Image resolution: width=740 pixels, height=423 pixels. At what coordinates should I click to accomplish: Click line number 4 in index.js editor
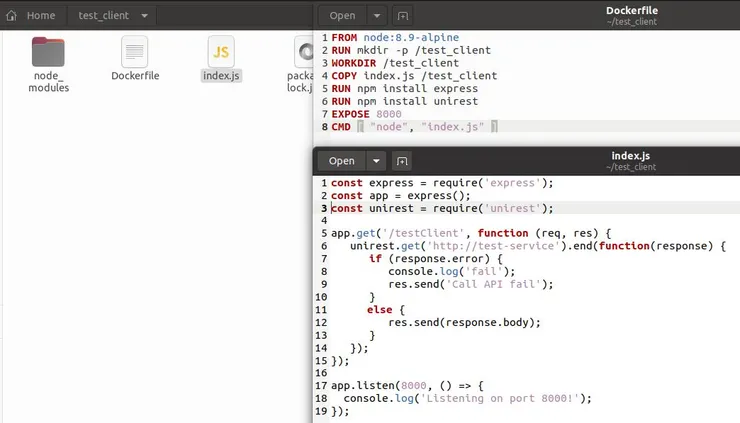324,220
